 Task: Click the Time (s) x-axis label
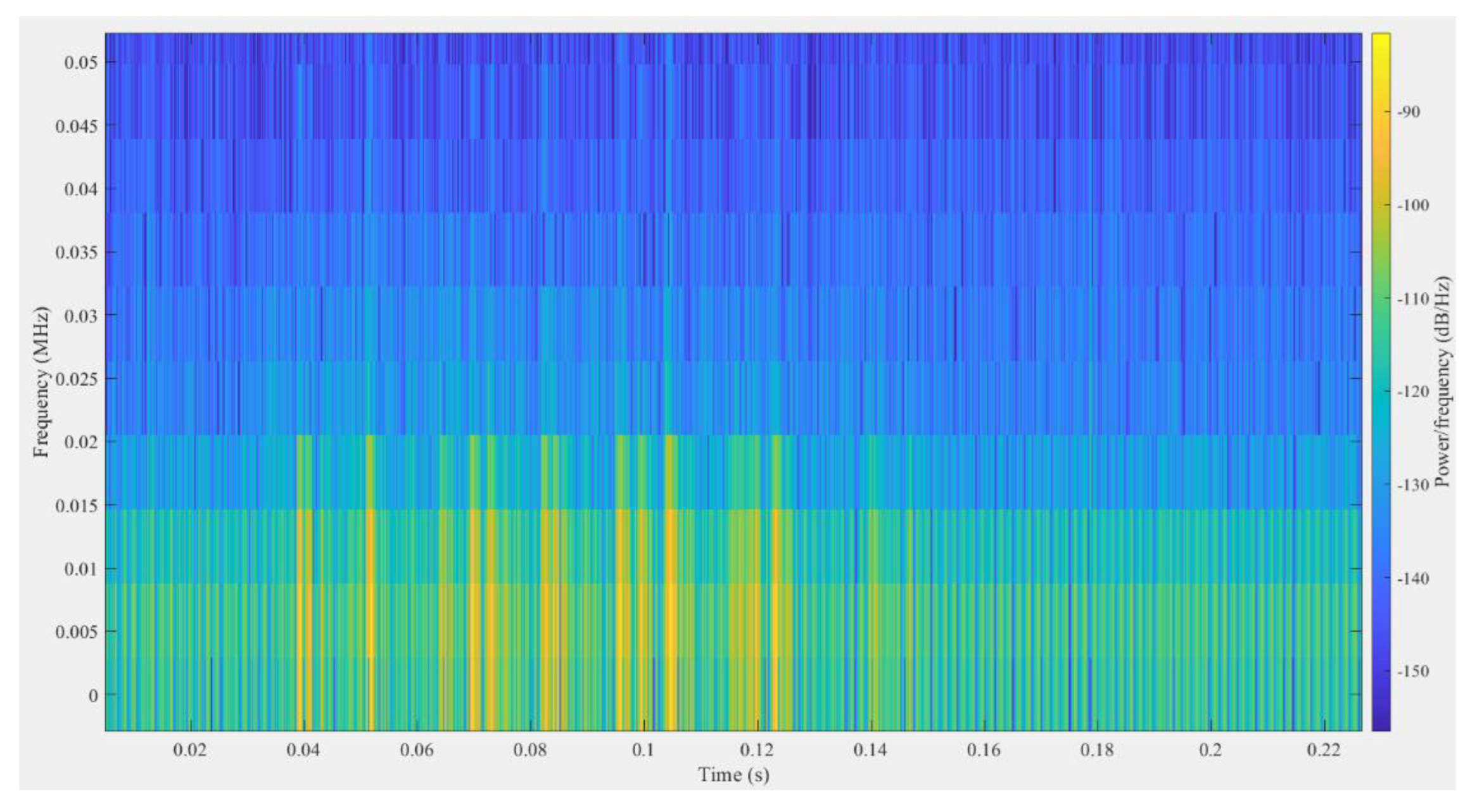tap(733, 775)
